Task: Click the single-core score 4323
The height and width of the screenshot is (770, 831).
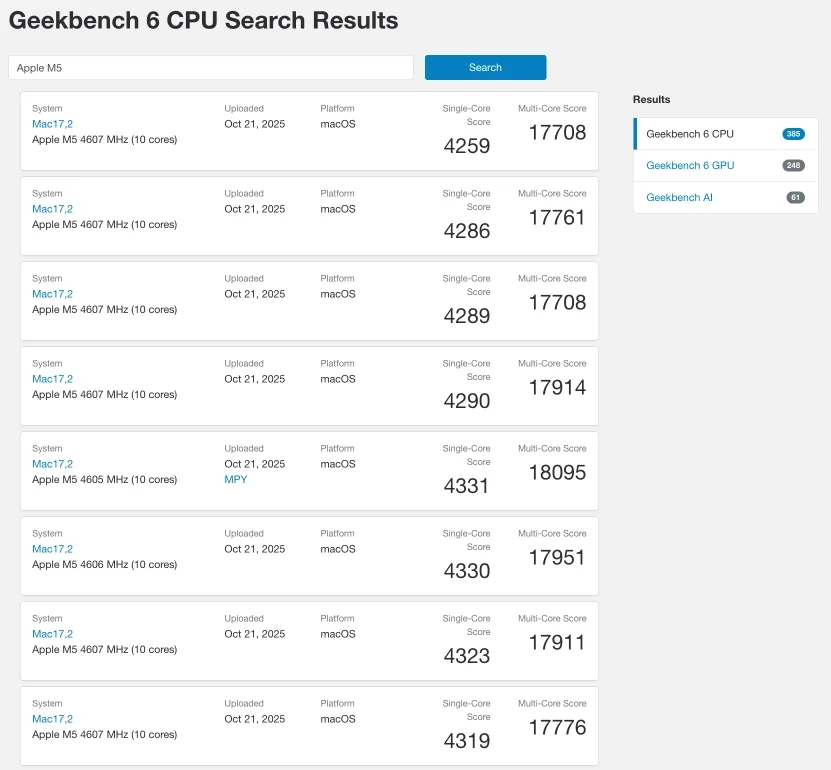Action: point(466,656)
